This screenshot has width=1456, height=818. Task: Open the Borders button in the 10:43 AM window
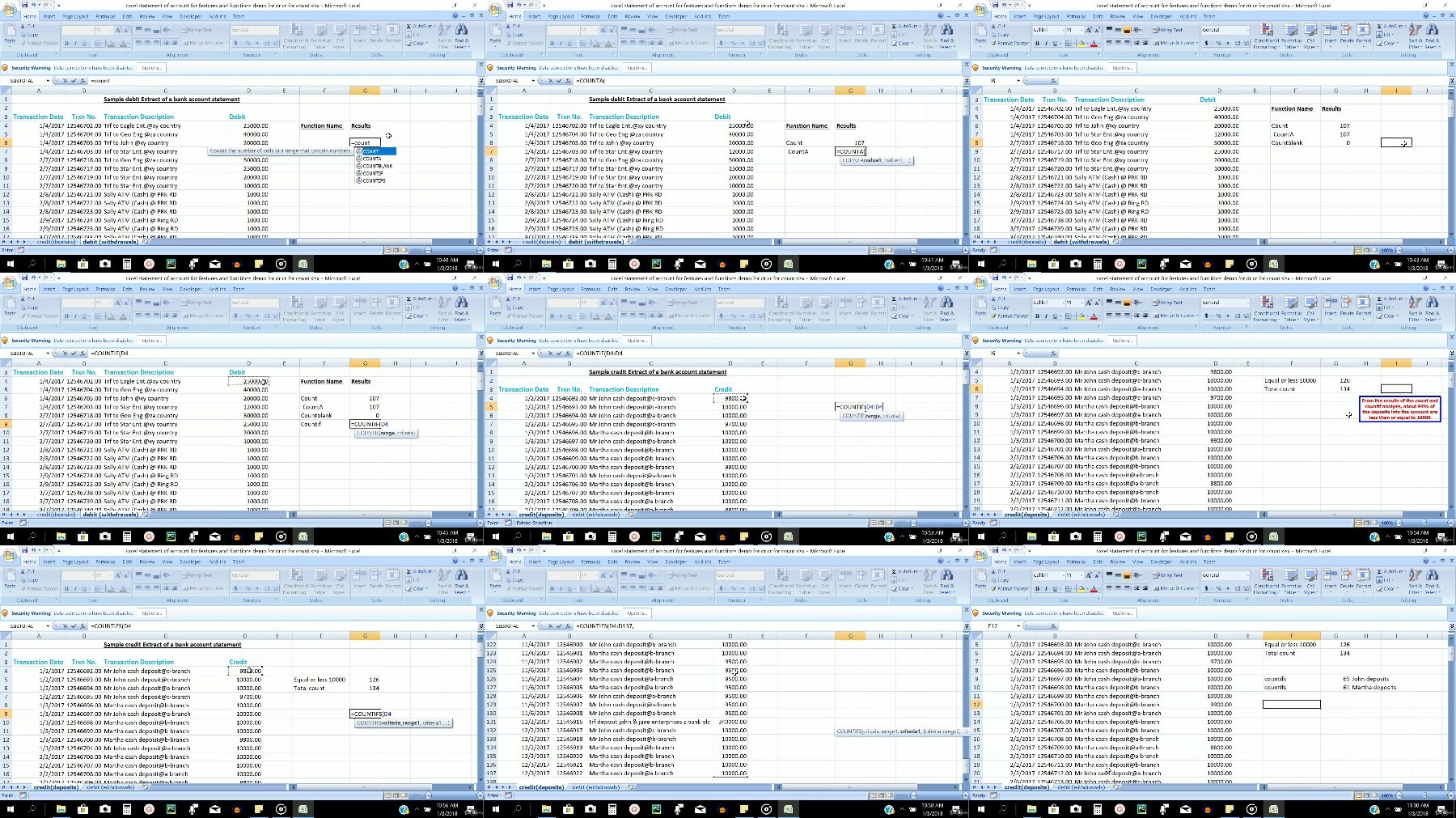(1069, 43)
